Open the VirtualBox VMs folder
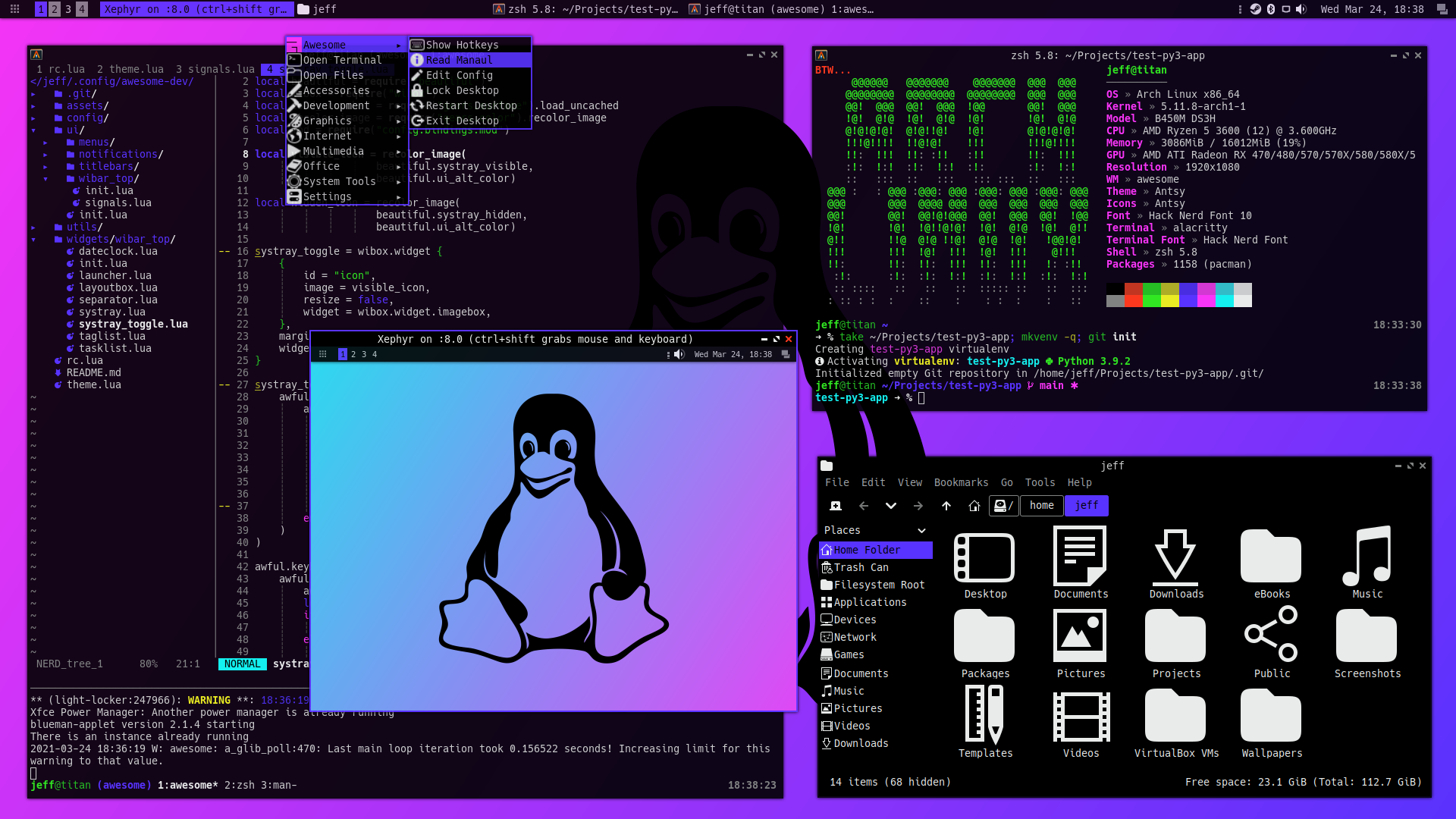This screenshot has height=819, width=1456. (x=1176, y=723)
